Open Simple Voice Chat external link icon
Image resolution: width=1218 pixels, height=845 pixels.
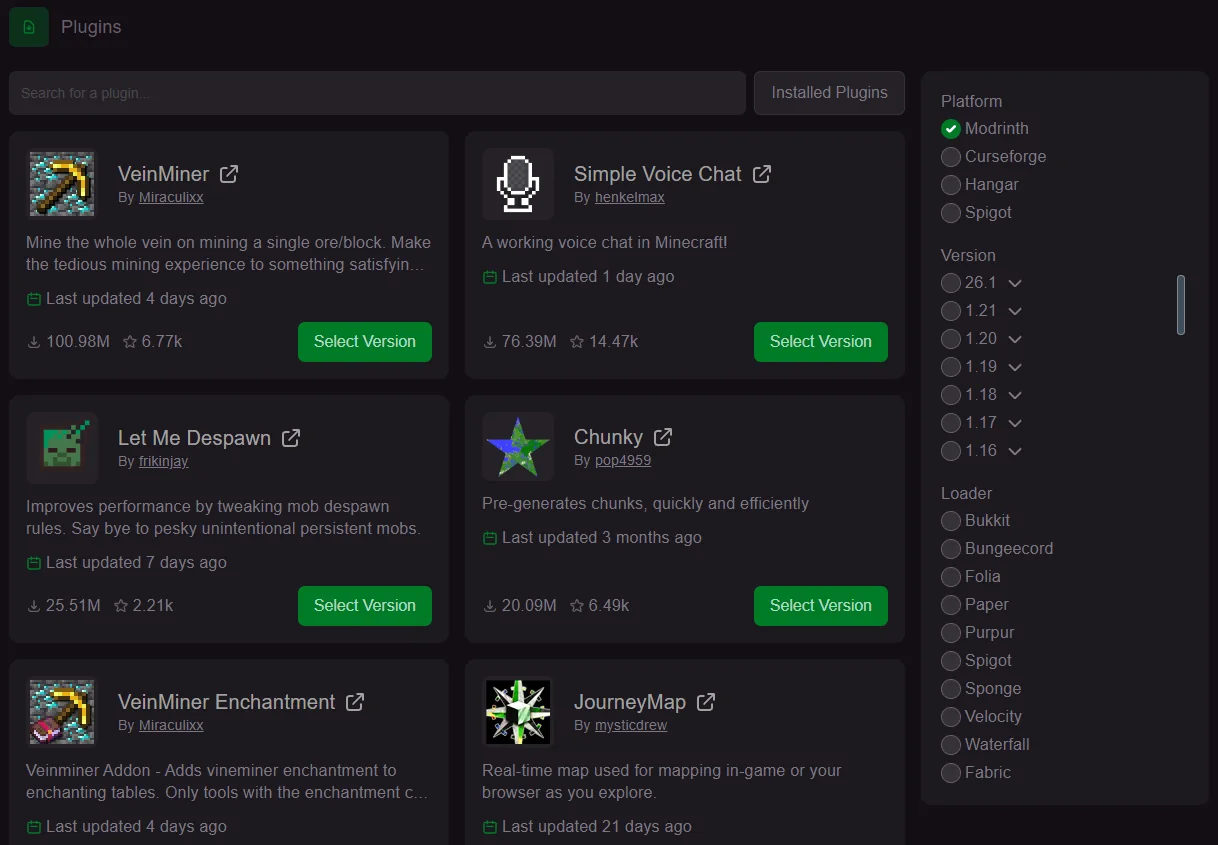762,173
